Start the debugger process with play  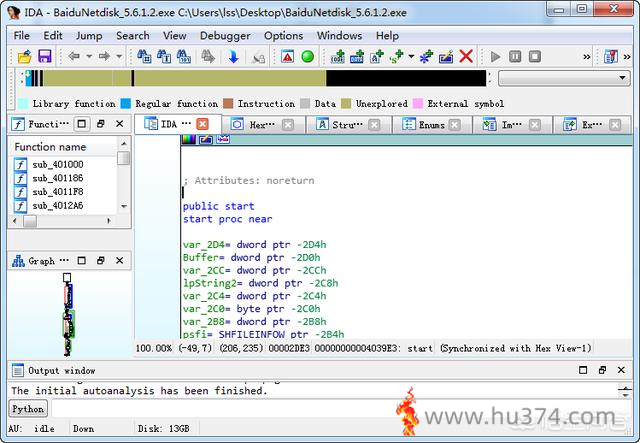(x=496, y=56)
